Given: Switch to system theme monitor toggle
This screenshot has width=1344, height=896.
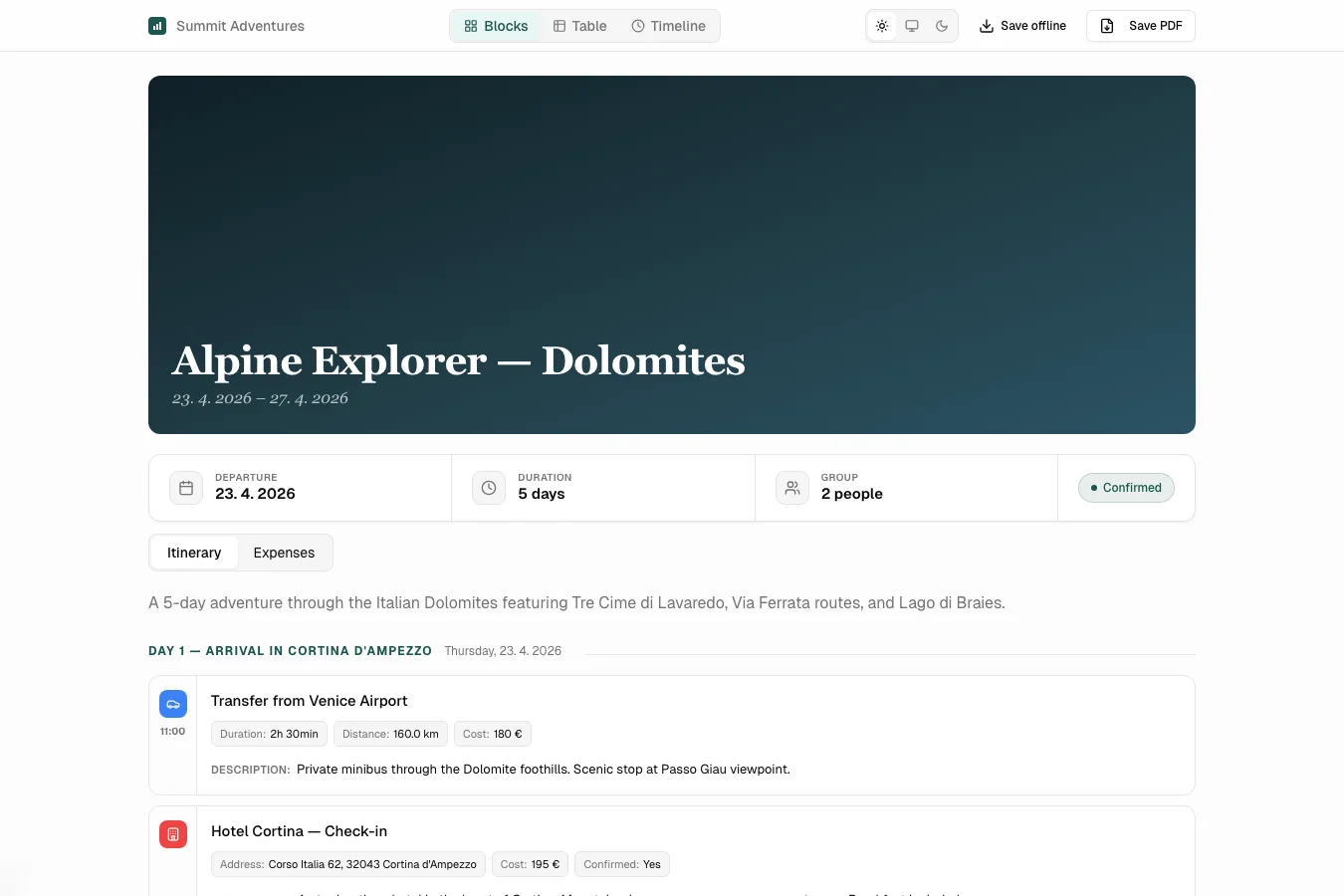Looking at the screenshot, I should click(912, 26).
